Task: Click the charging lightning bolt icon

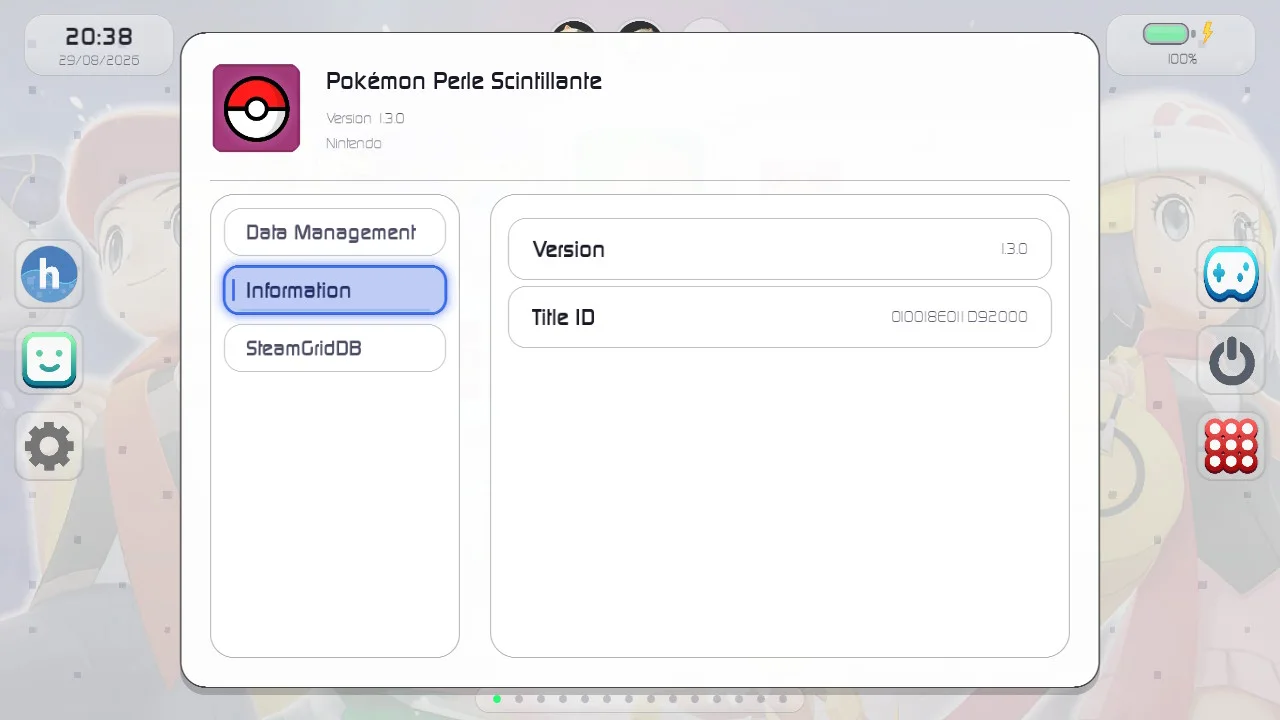Action: 1207,34
